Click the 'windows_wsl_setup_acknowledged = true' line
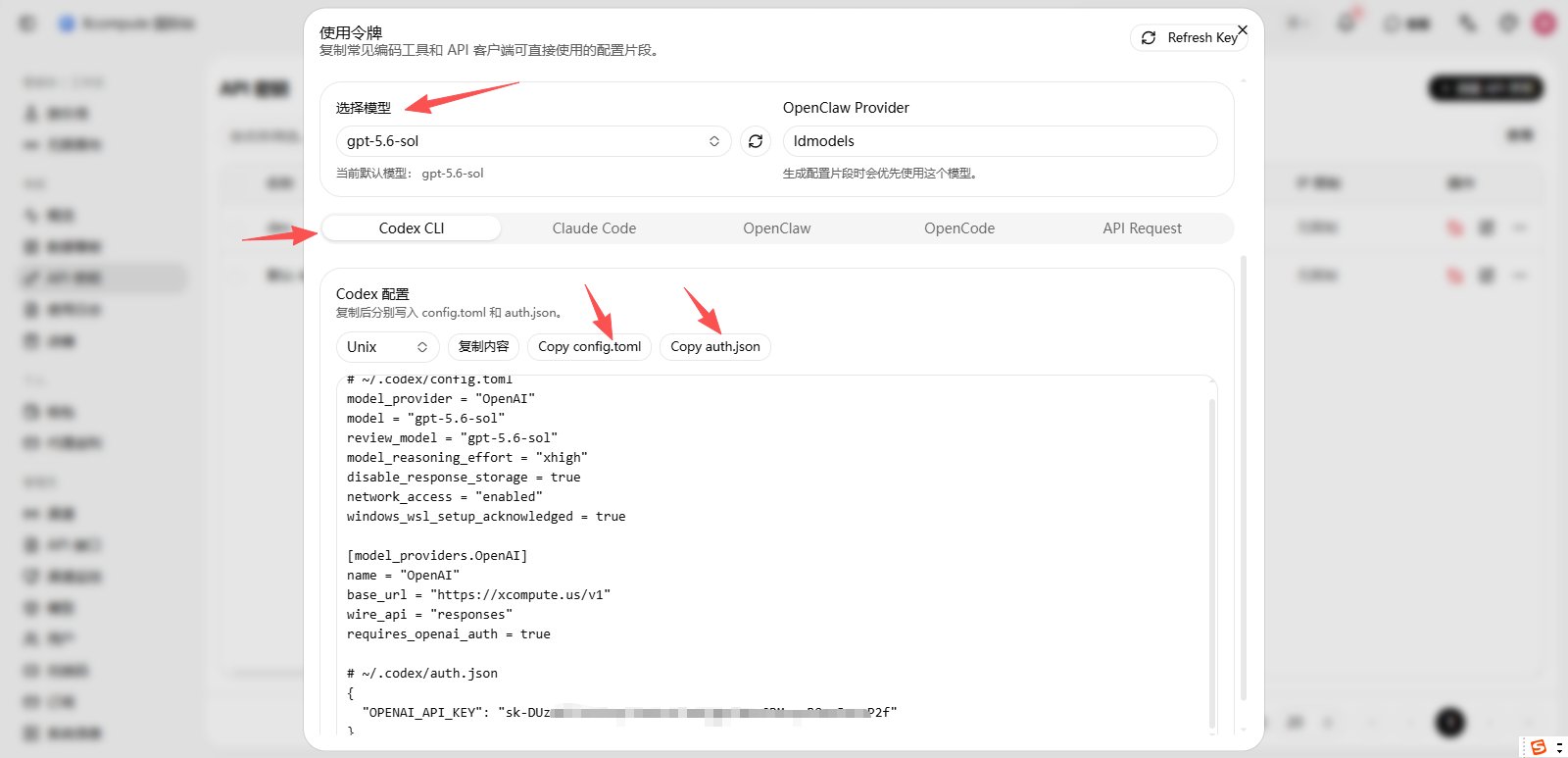1568x758 pixels. coord(486,517)
